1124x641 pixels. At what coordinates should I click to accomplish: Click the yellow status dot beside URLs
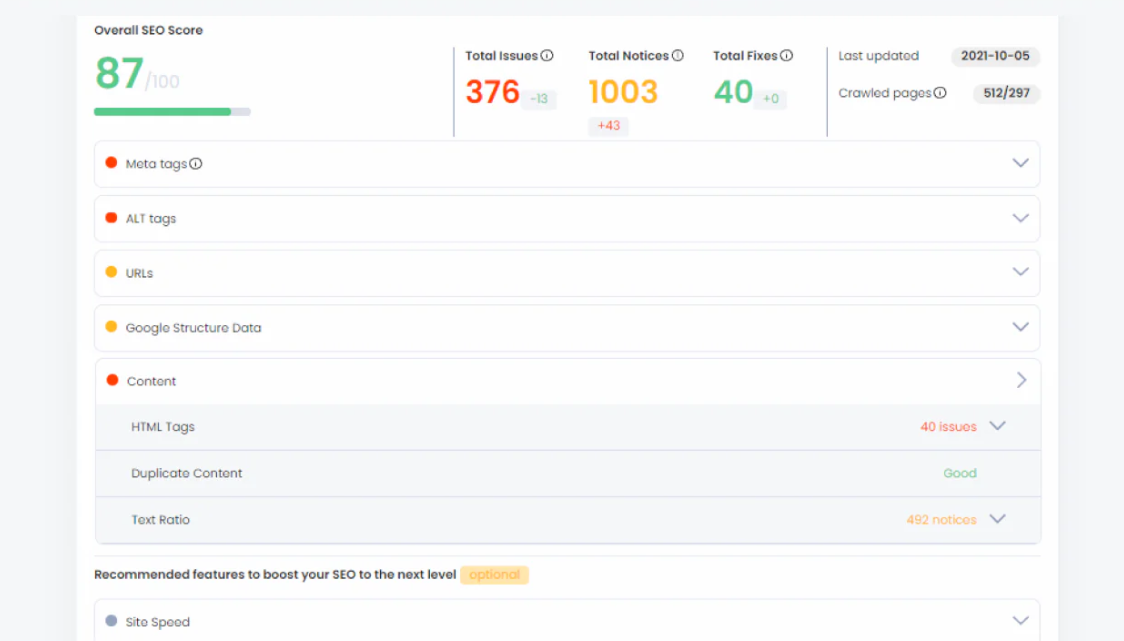pos(113,272)
